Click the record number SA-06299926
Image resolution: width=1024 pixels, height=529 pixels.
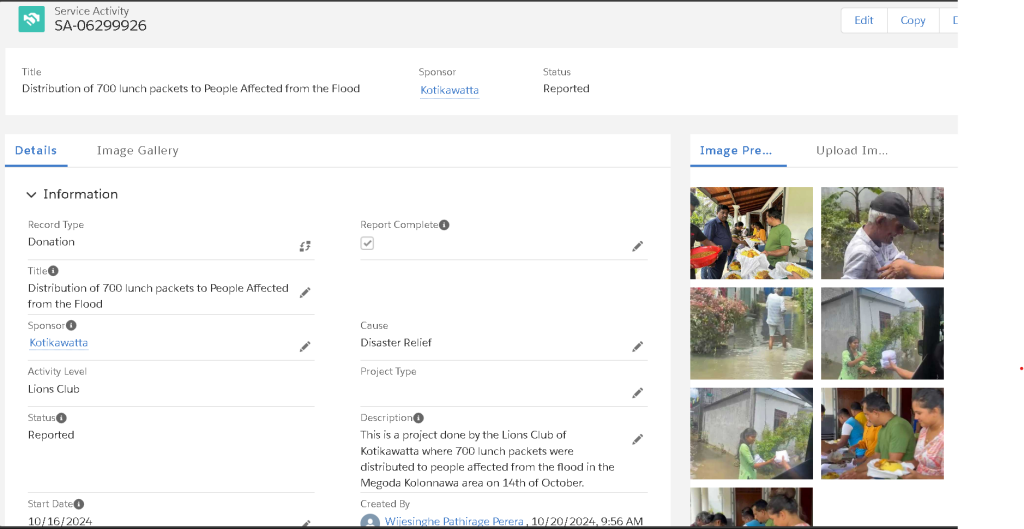tap(101, 26)
